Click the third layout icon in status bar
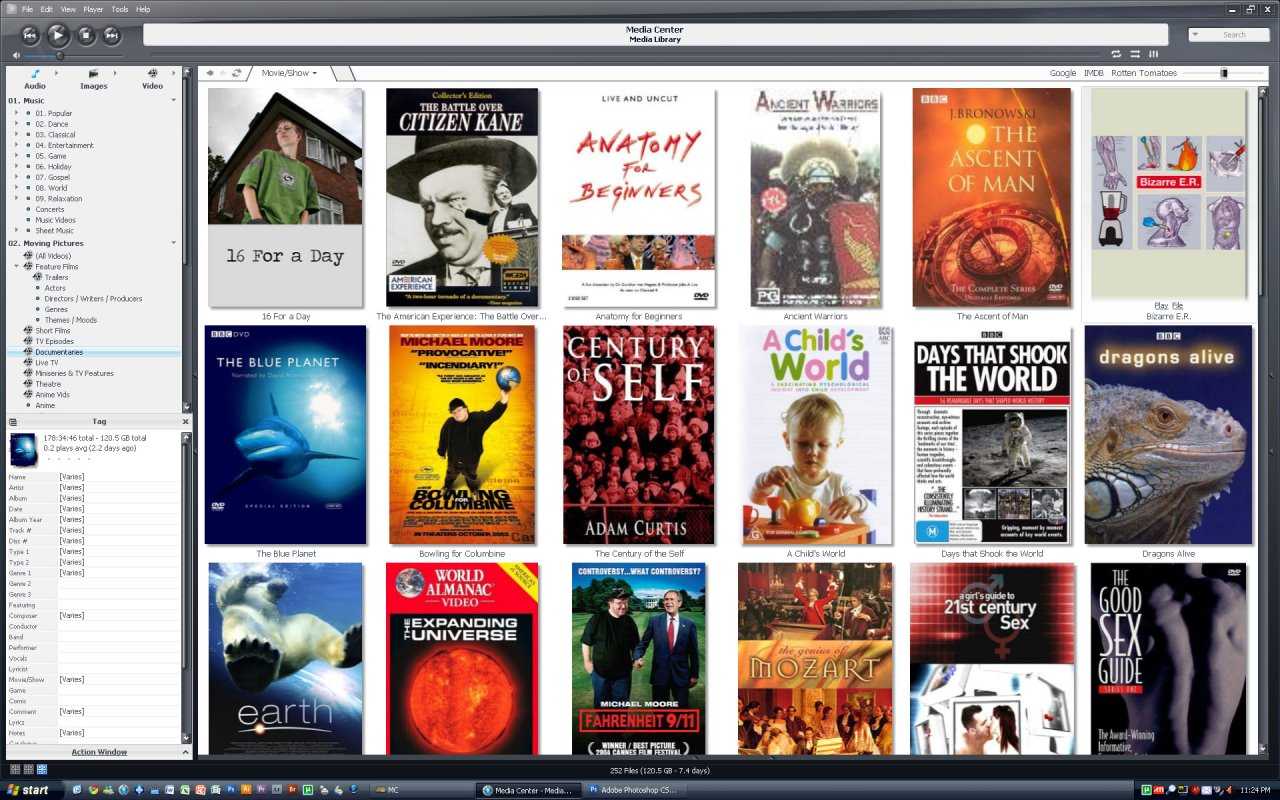The height and width of the screenshot is (800, 1280). (41, 769)
